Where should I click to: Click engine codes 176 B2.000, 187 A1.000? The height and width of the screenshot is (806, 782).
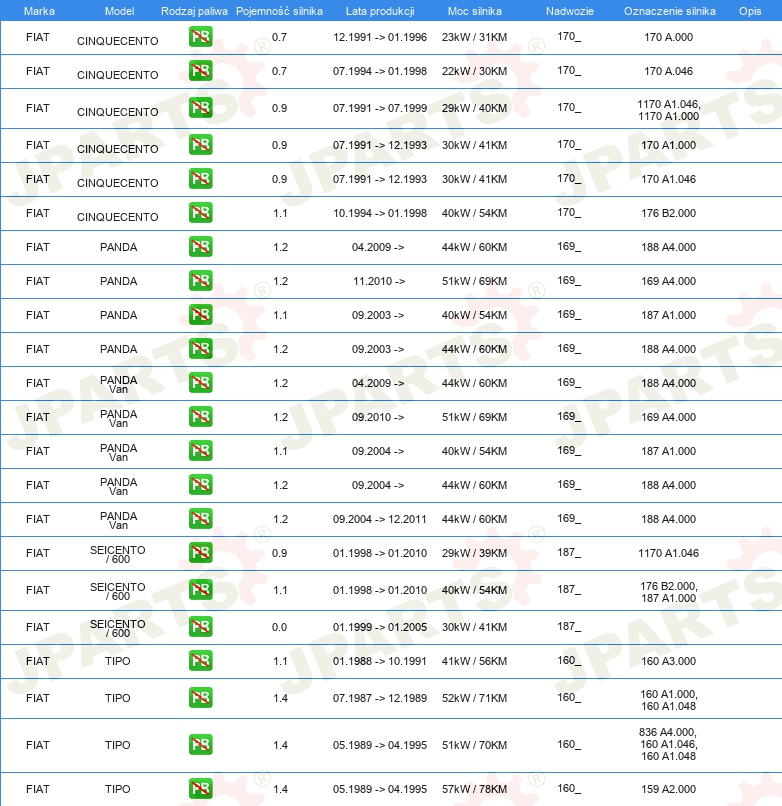coord(668,592)
